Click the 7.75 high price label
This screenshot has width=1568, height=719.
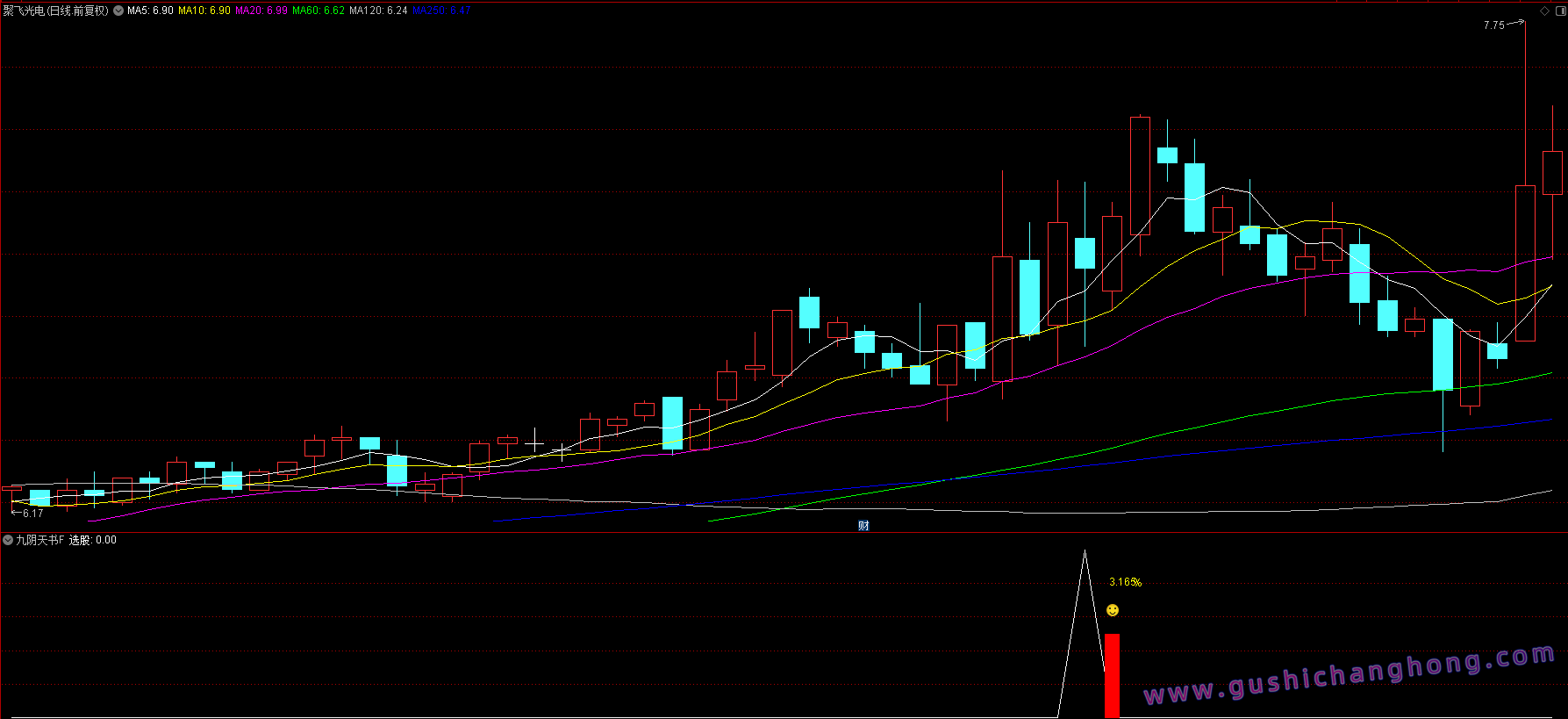point(1493,25)
